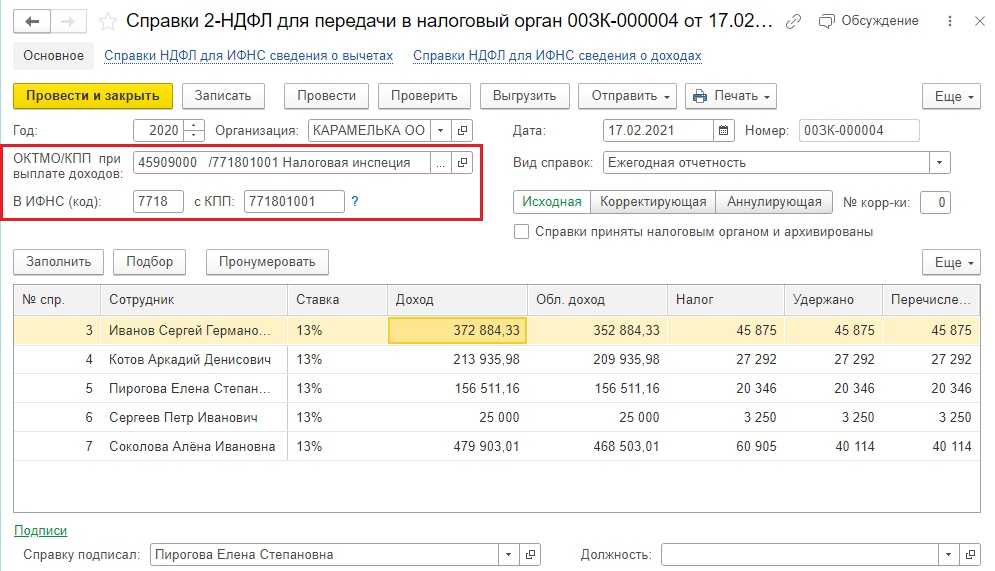Viewport: 995px width, 571px height.
Task: Enable 'Справки приняты налоговым органом' checkbox
Action: click(521, 232)
